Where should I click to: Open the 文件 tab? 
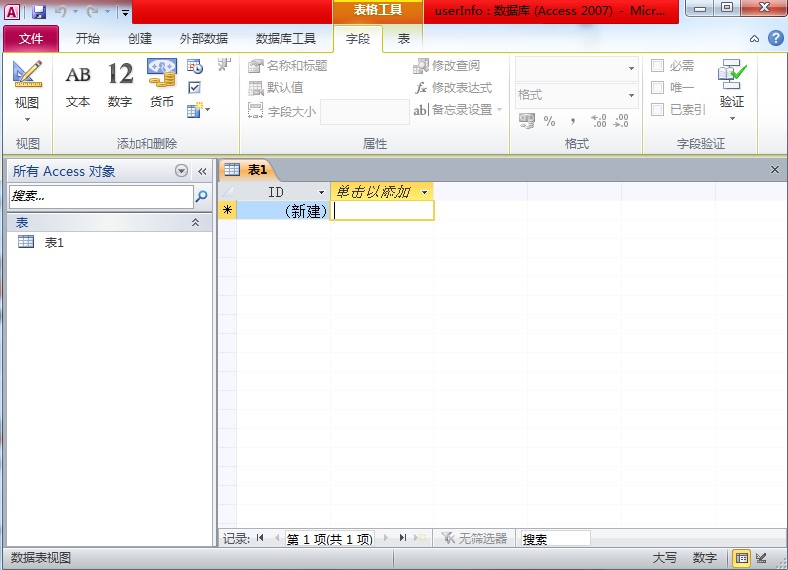pyautogui.click(x=31, y=39)
